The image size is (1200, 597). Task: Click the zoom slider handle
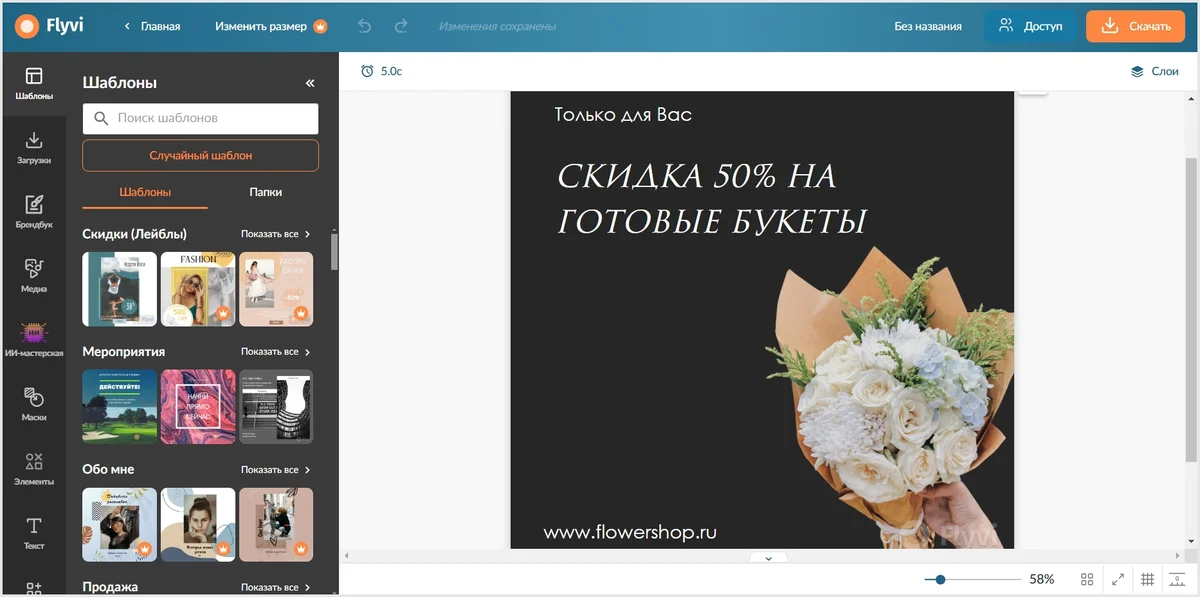pyautogui.click(x=940, y=579)
